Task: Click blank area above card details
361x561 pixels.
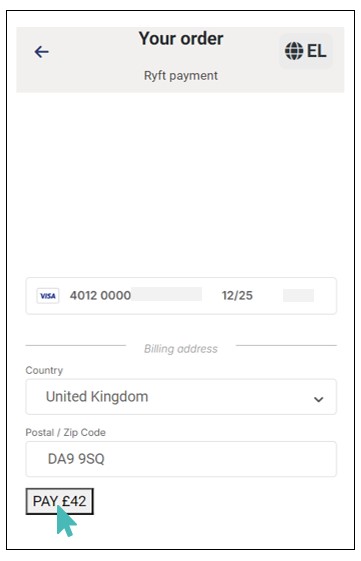Action: [181, 184]
